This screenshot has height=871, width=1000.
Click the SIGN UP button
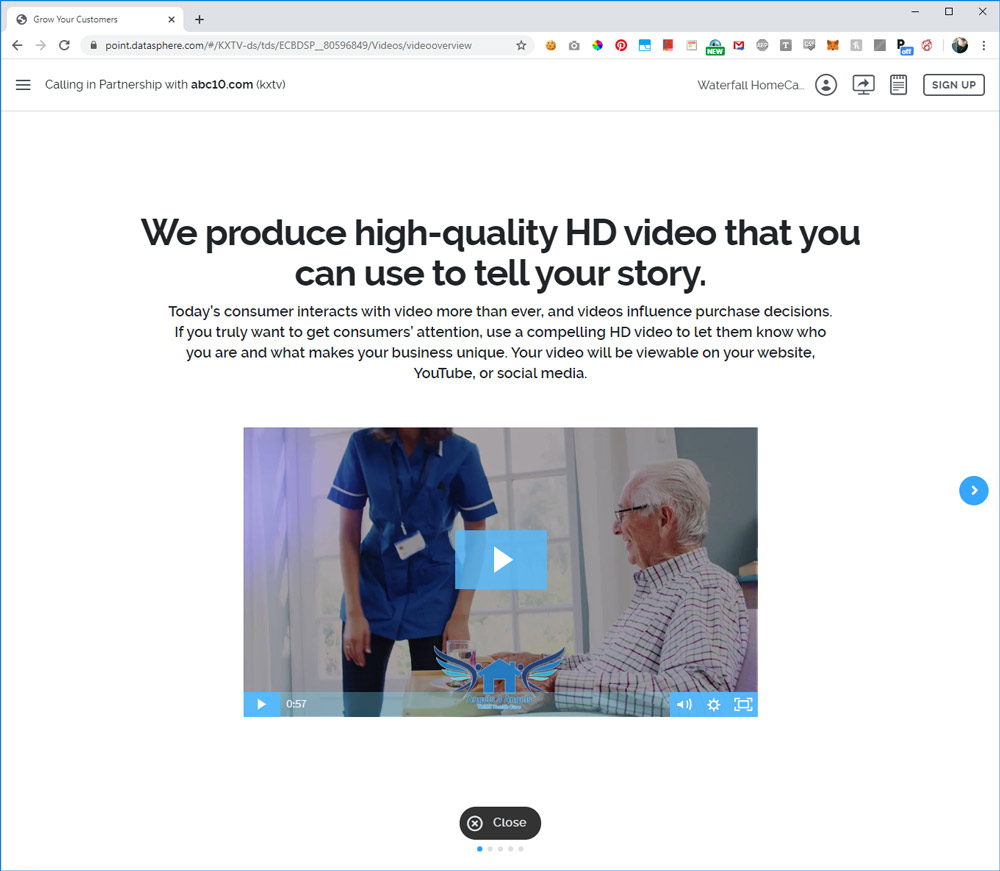point(953,85)
